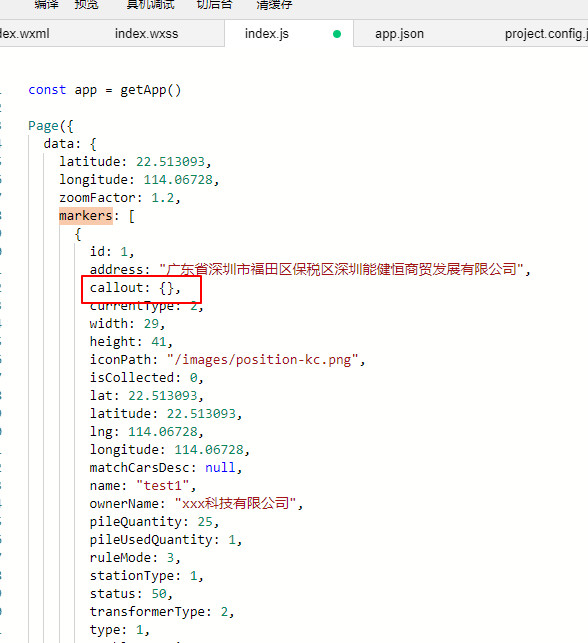Click the 'lng: 114.06728' line

(x=146, y=431)
